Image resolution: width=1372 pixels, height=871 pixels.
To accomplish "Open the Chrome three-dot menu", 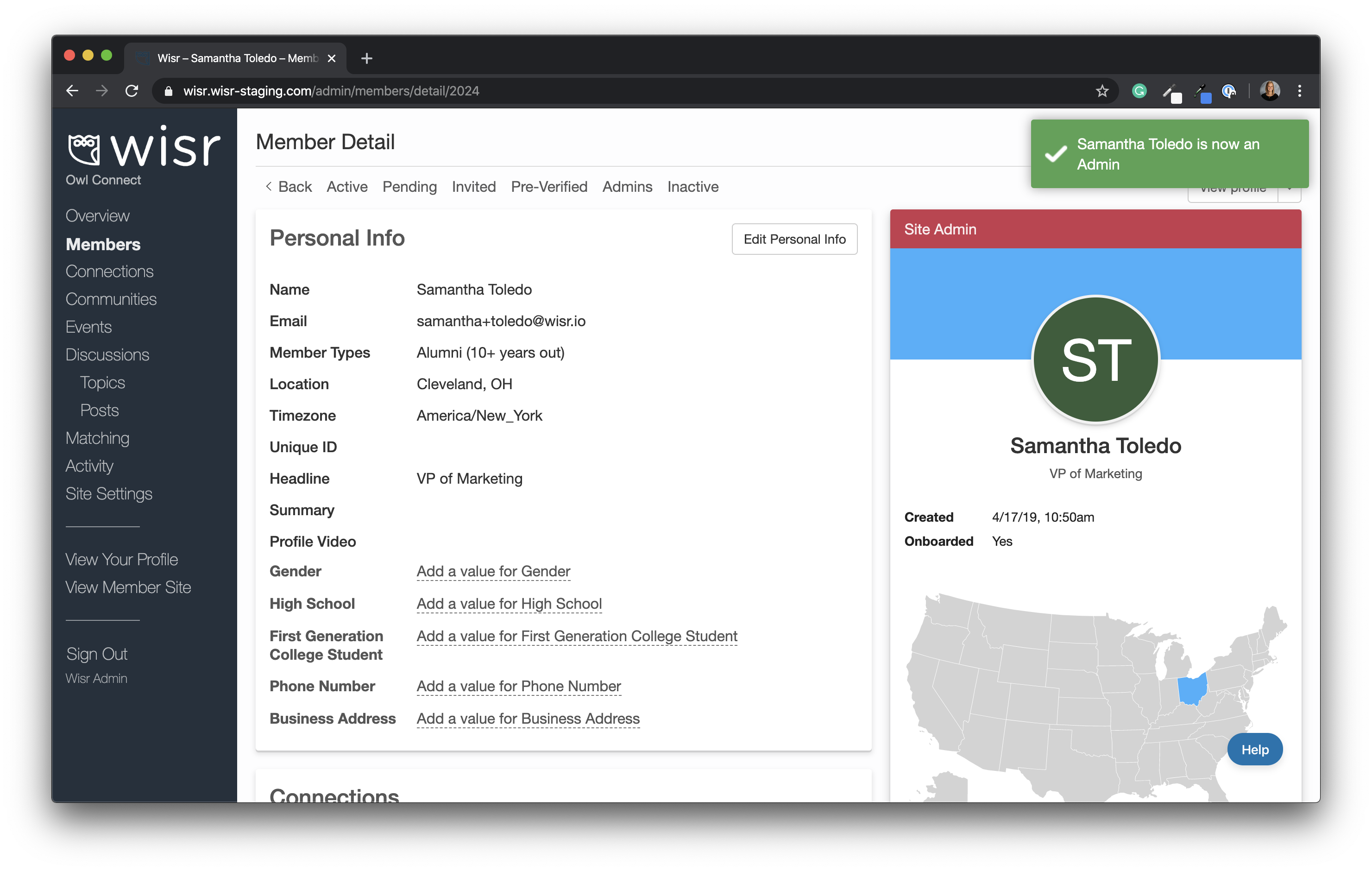I will pyautogui.click(x=1299, y=91).
